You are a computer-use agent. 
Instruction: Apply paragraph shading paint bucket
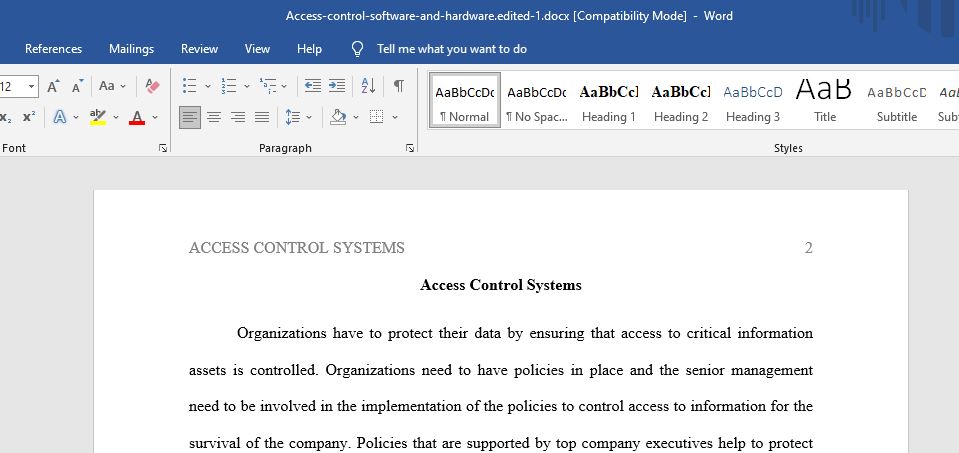point(338,117)
